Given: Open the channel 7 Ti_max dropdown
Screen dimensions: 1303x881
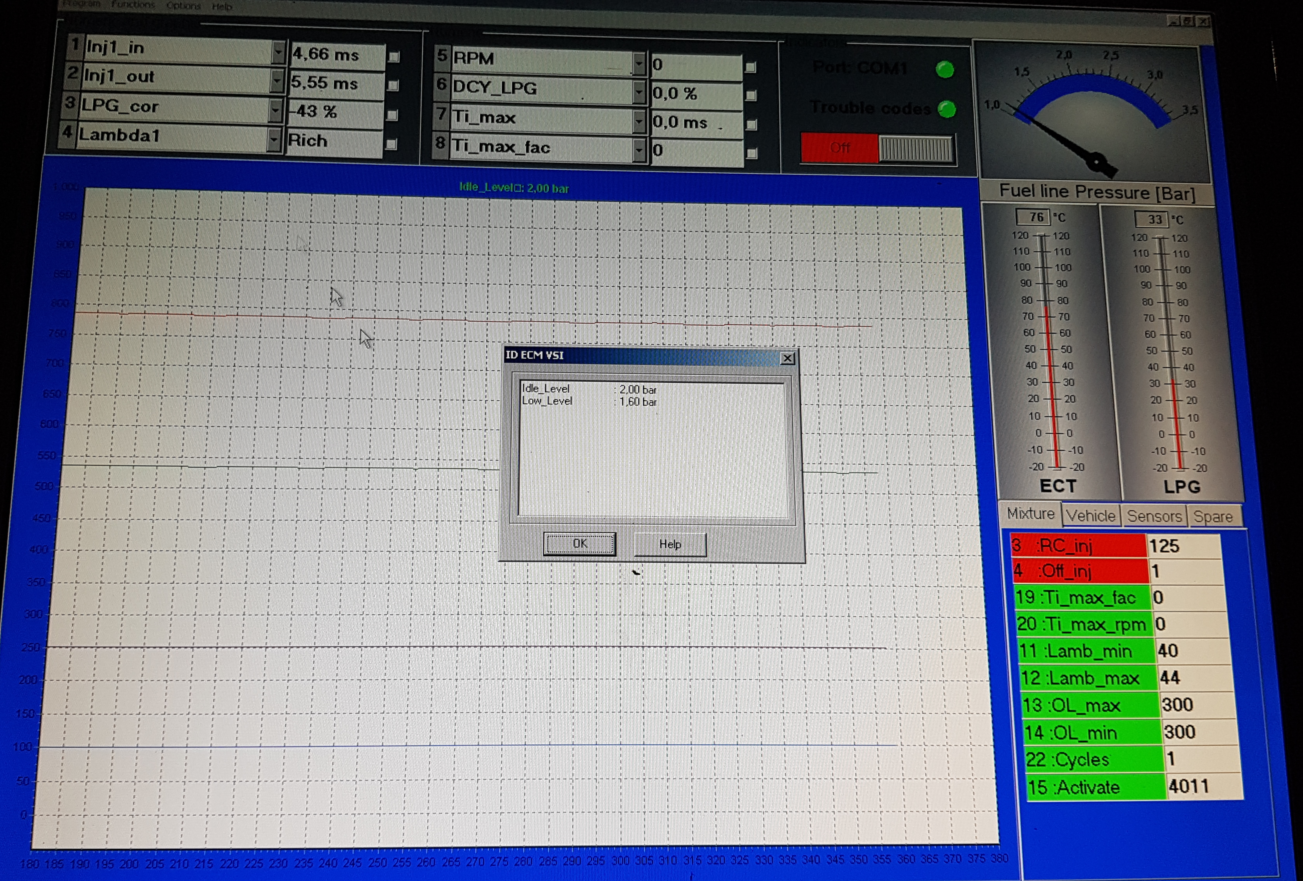Looking at the screenshot, I should (x=638, y=120).
